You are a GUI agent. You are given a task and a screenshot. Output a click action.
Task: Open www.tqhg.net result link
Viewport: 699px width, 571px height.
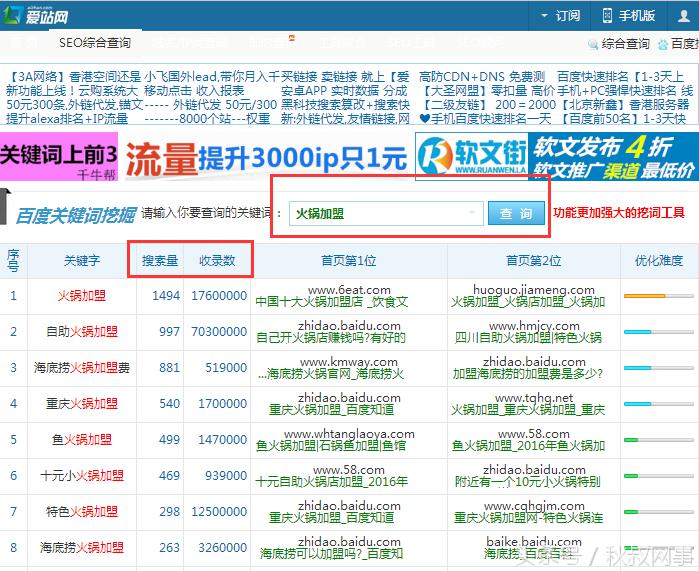coord(534,398)
